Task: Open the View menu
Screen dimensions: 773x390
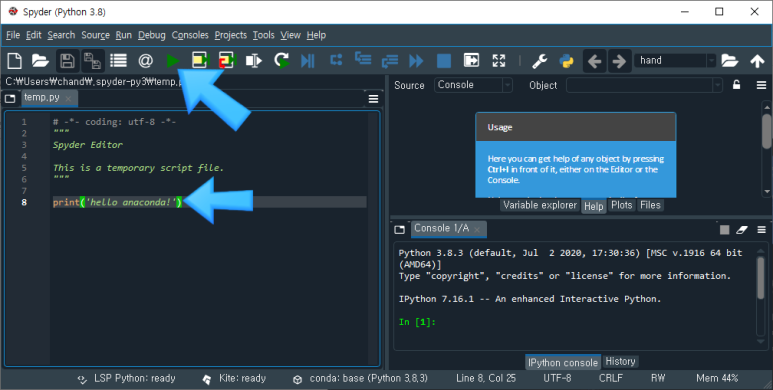Action: point(290,35)
